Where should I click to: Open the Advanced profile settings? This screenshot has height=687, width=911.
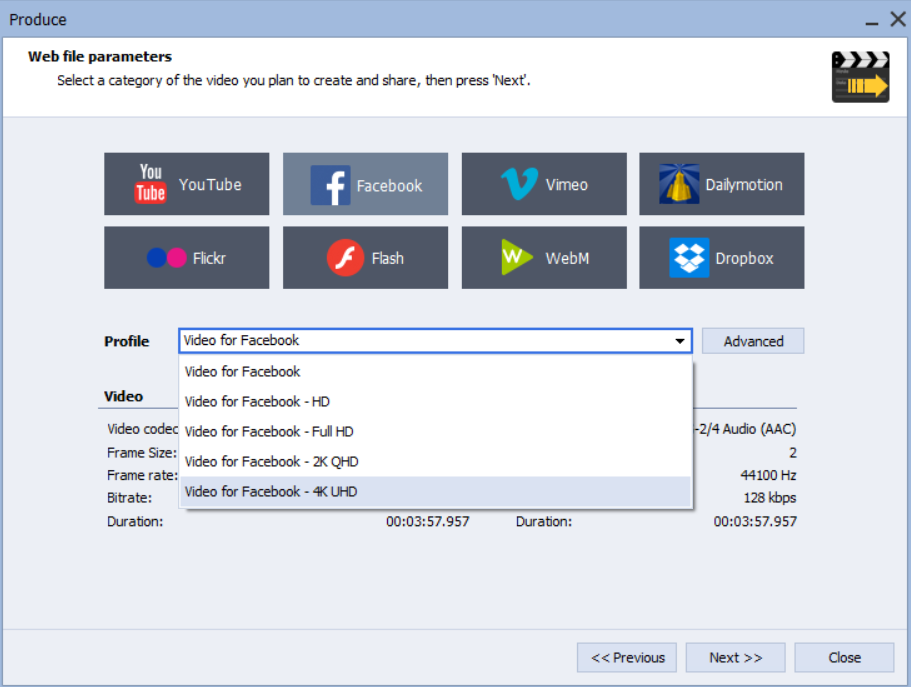coord(753,341)
